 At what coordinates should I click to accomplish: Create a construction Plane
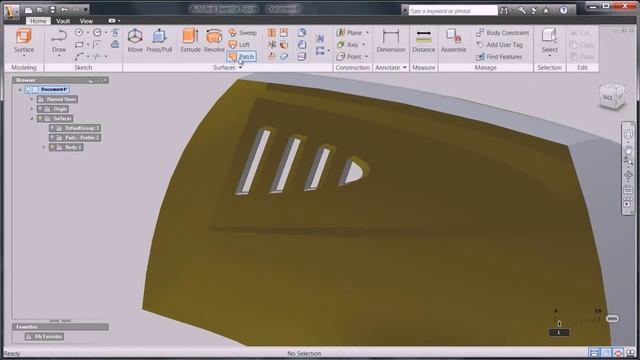point(349,33)
